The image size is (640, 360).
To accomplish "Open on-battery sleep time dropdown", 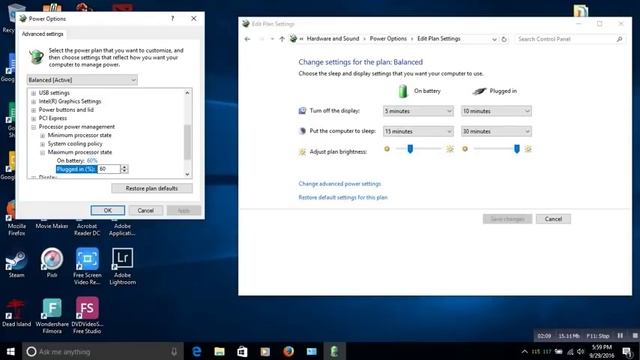I will pyautogui.click(x=418, y=131).
